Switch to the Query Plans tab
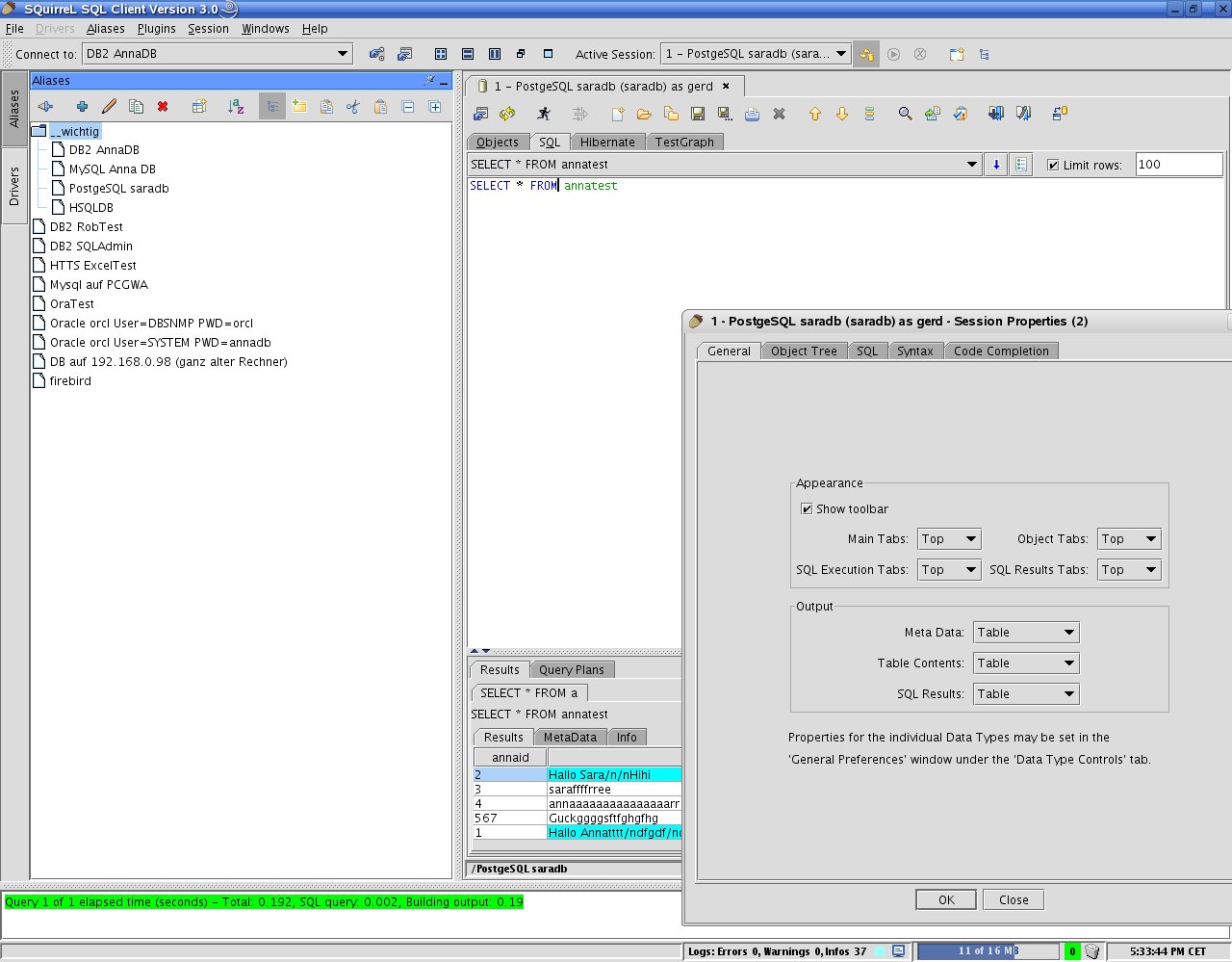This screenshot has height=962, width=1232. point(572,670)
